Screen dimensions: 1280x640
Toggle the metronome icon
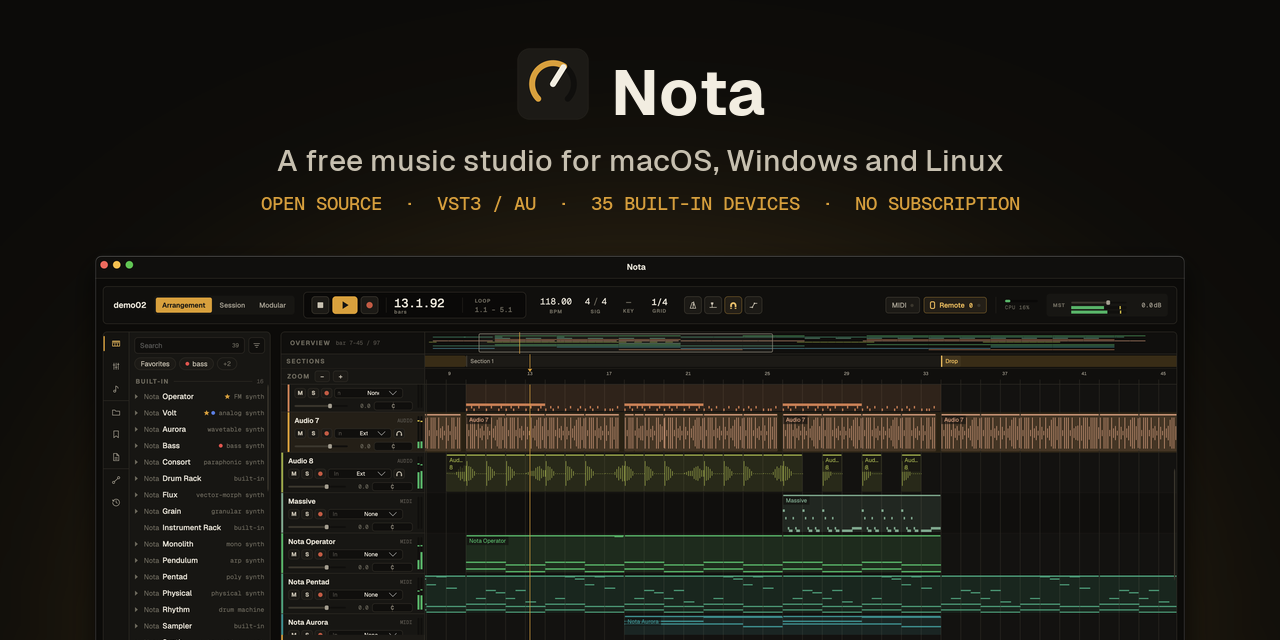point(692,305)
